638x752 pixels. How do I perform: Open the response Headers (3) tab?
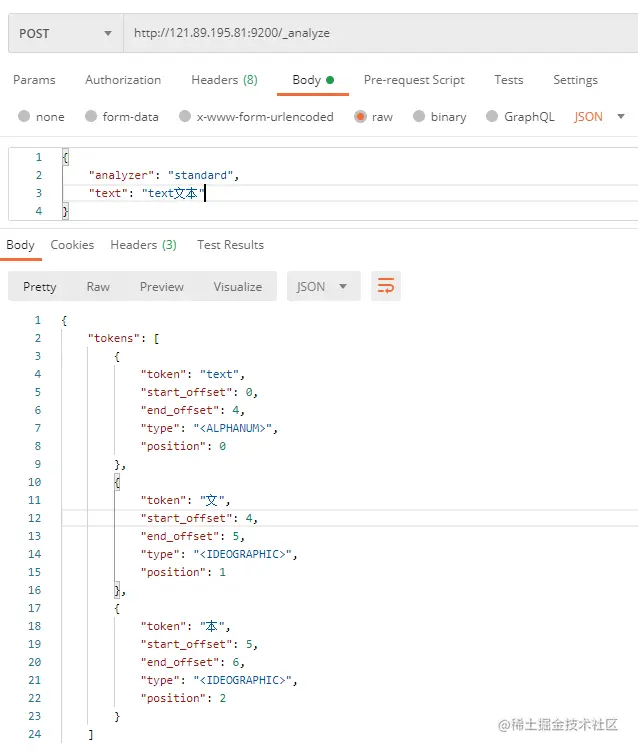[x=143, y=245]
